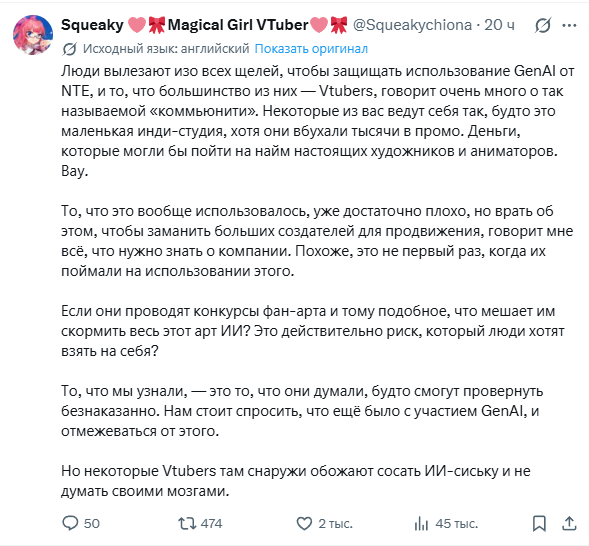589x546 pixels.
Task: Click the translation icon beside Исходный язык
Action: [x=69, y=49]
